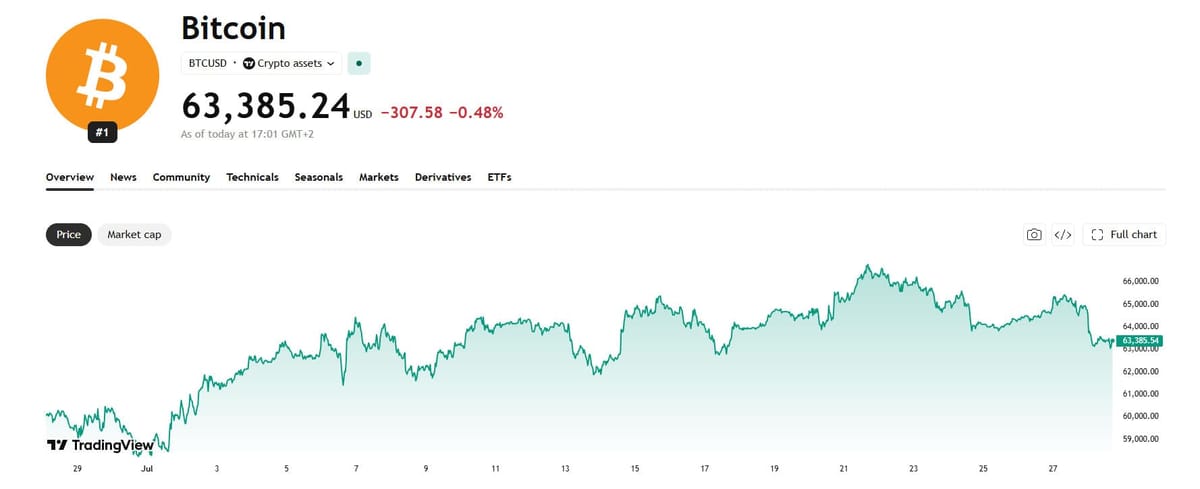Viewport: 1200px width, 489px height.
Task: Take a chart snapshot with camera icon
Action: [1034, 235]
